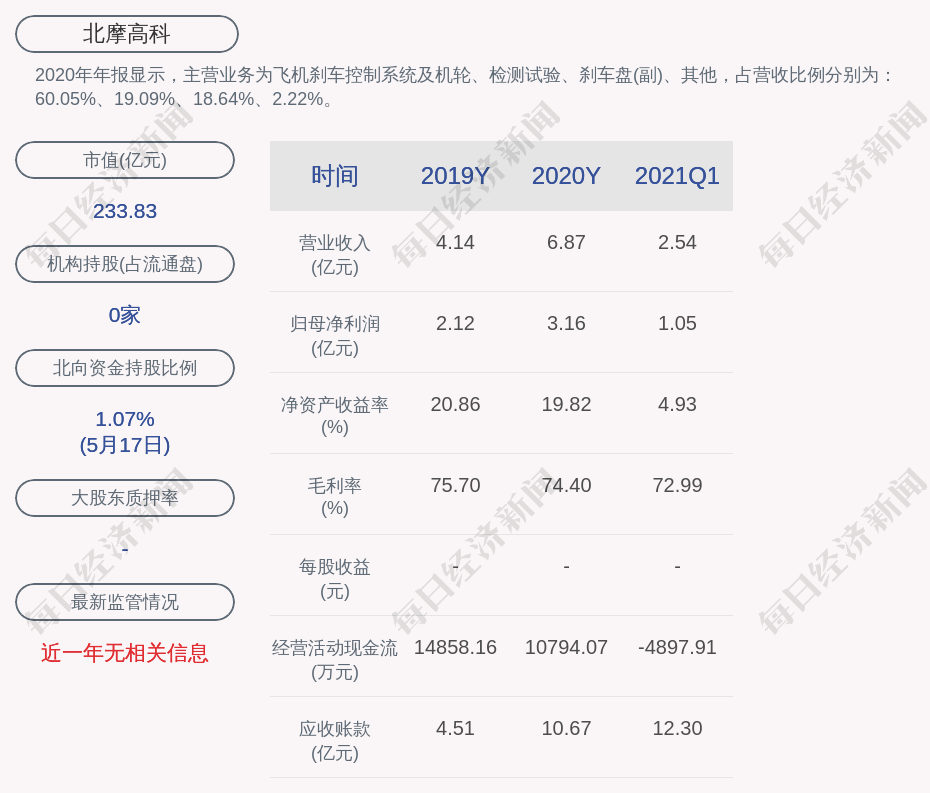Screen dimensions: 930x793
Task: Click the 2021Q1 column header
Action: pyautogui.click(x=677, y=176)
